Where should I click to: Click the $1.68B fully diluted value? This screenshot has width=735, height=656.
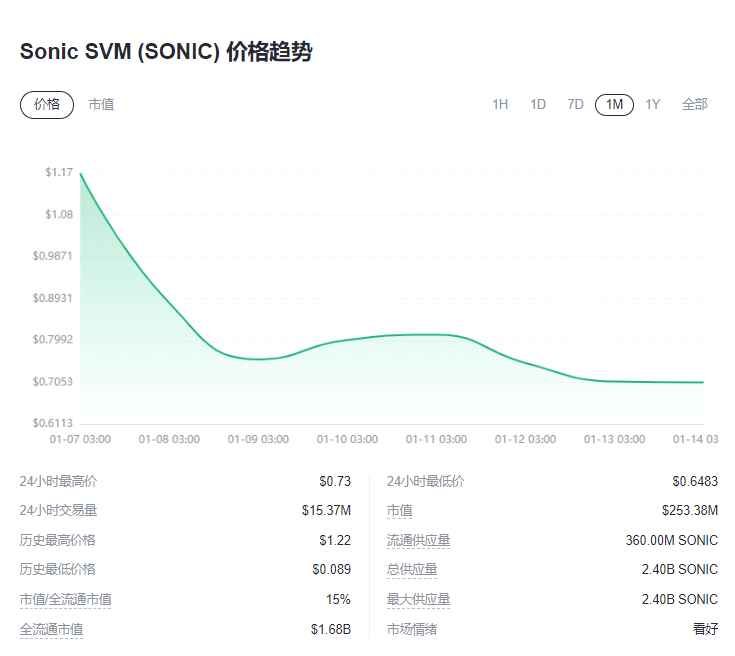tap(331, 630)
